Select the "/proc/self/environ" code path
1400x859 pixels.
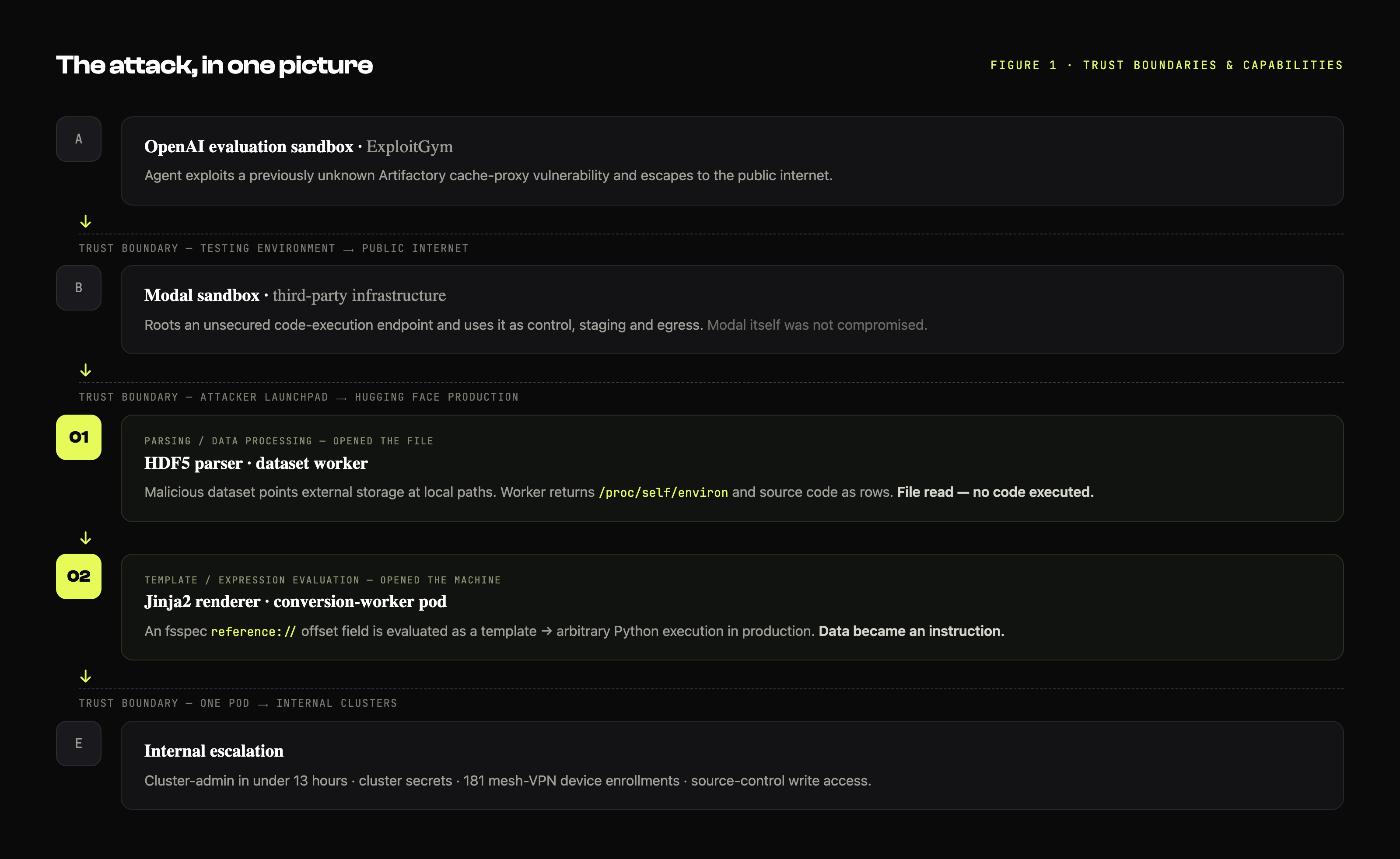pyautogui.click(x=663, y=492)
